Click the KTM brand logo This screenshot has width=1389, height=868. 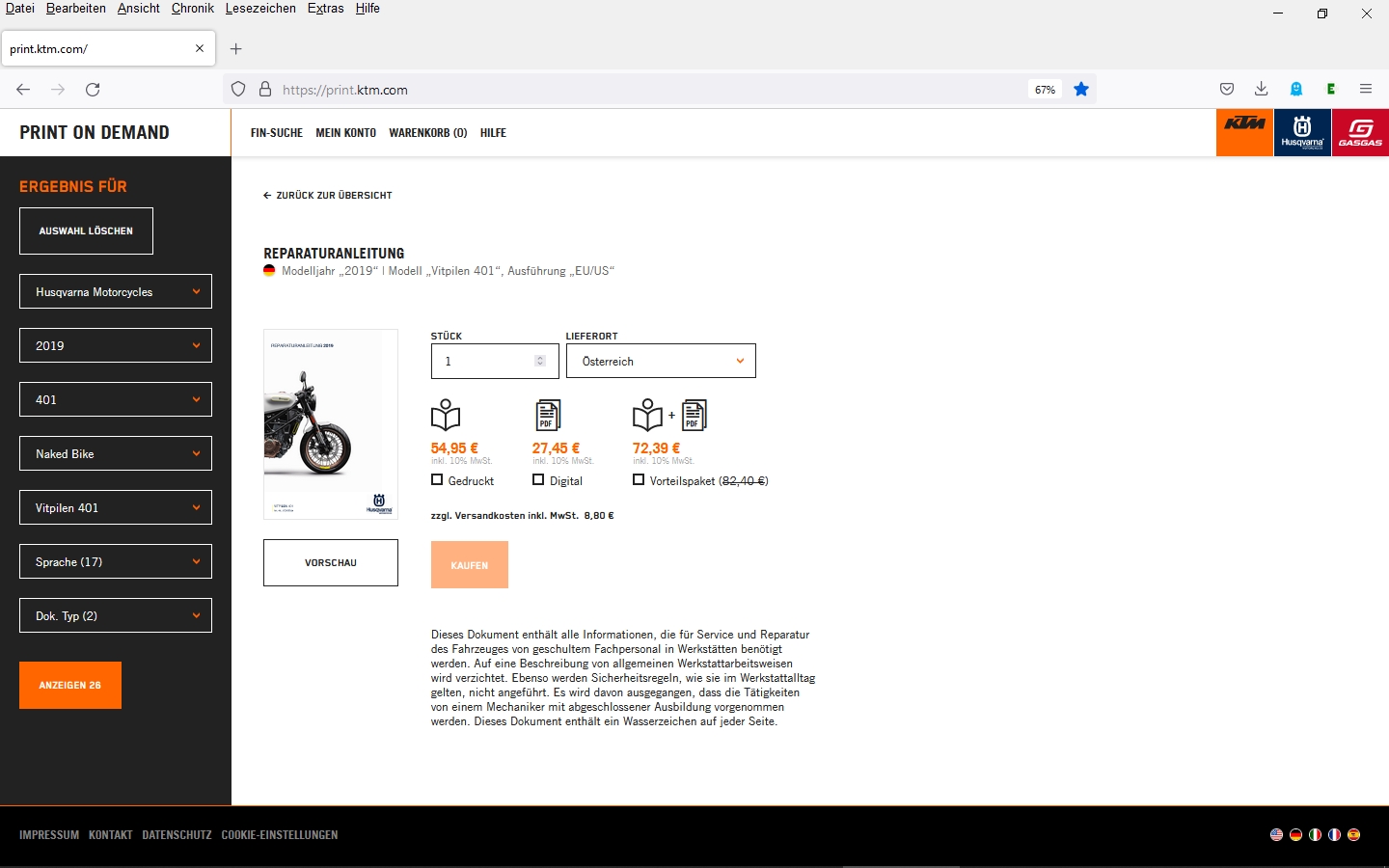[1244, 132]
